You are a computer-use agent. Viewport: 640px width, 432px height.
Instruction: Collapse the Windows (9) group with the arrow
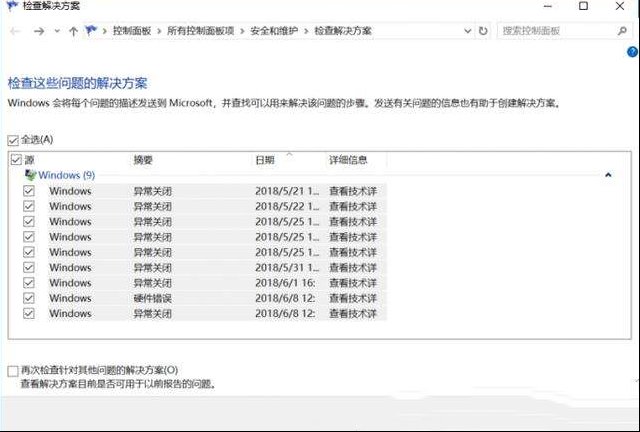(x=608, y=175)
